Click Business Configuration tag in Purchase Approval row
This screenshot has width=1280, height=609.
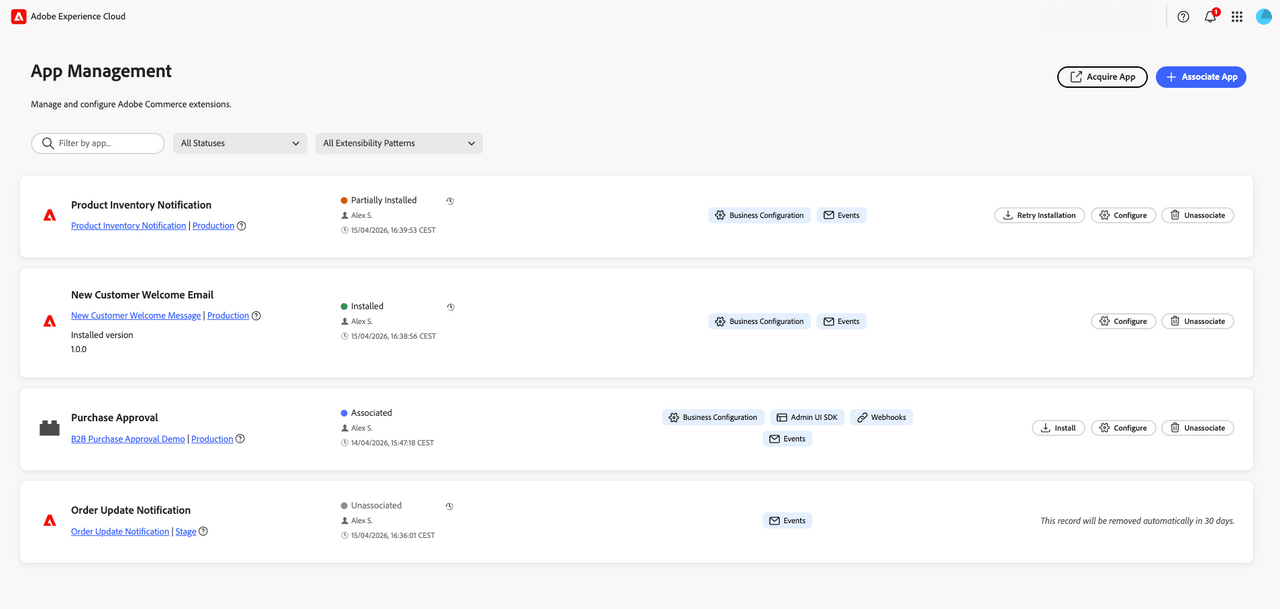pyautogui.click(x=713, y=417)
